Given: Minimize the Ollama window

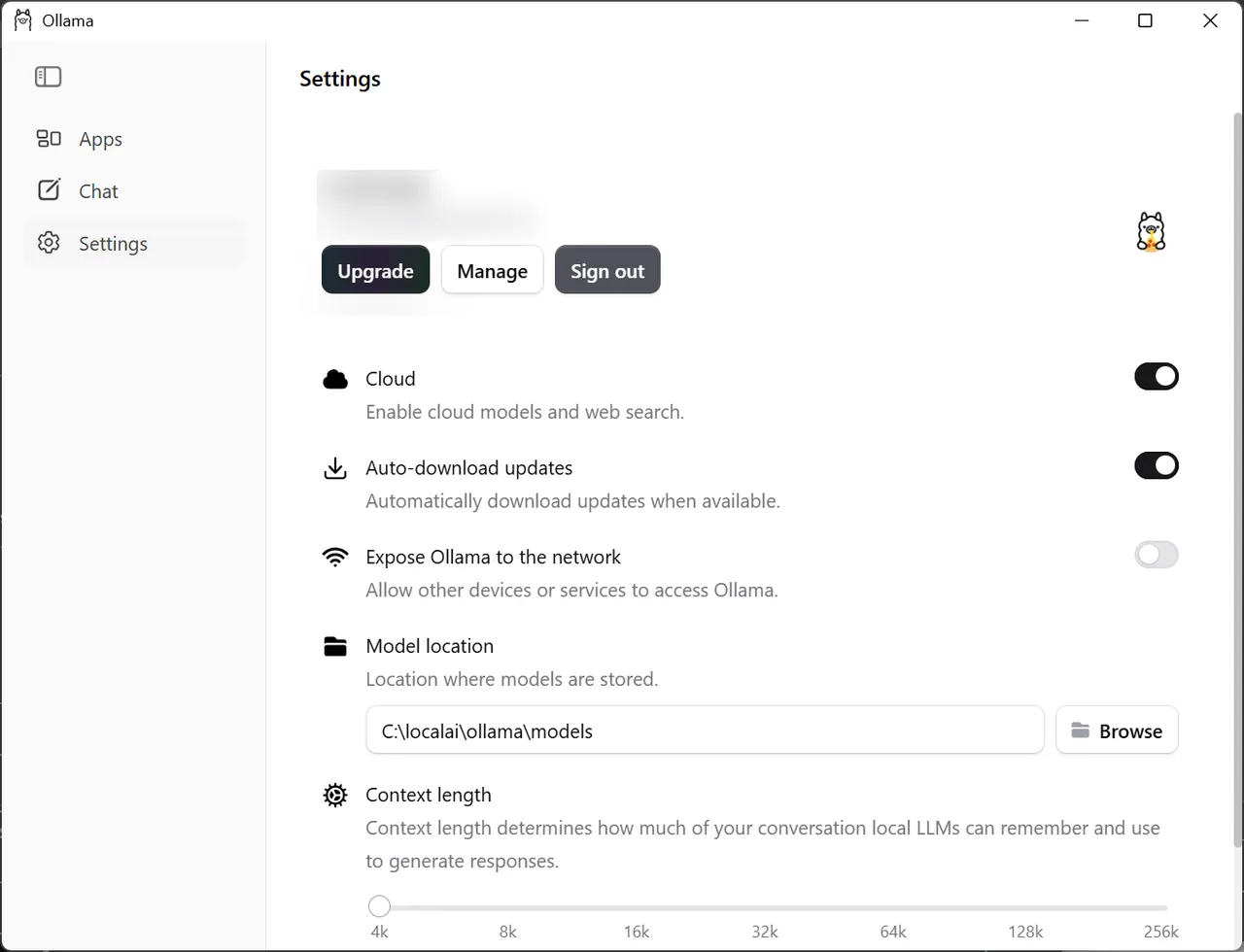Looking at the screenshot, I should (x=1081, y=20).
